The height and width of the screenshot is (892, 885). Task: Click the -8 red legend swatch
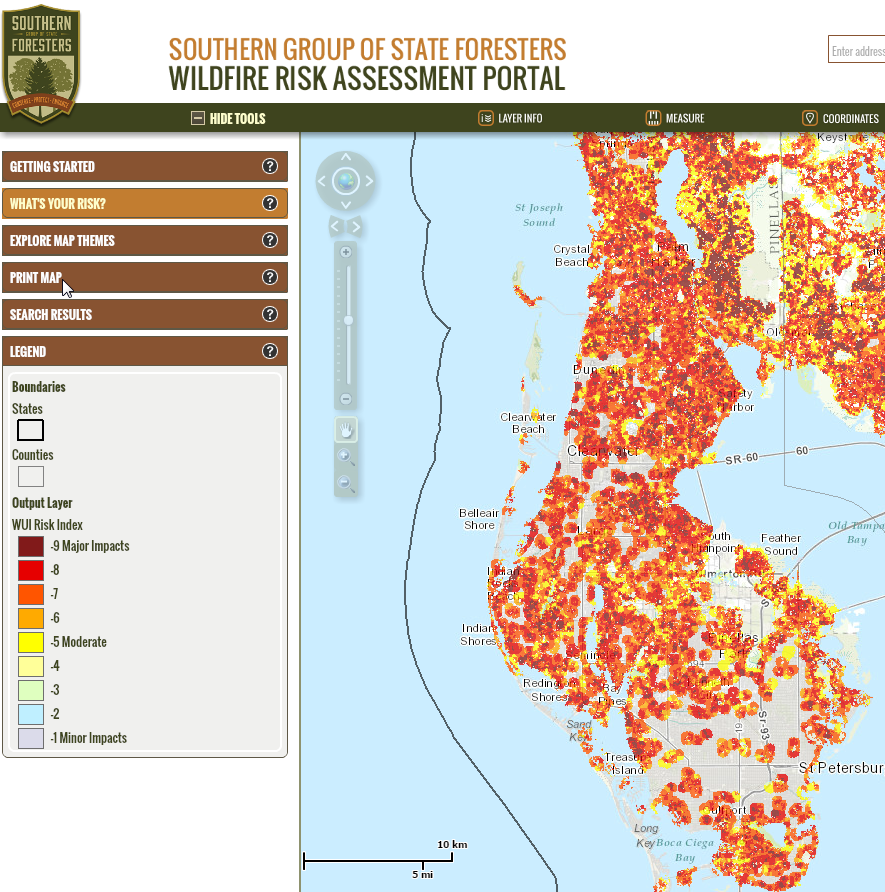31,570
